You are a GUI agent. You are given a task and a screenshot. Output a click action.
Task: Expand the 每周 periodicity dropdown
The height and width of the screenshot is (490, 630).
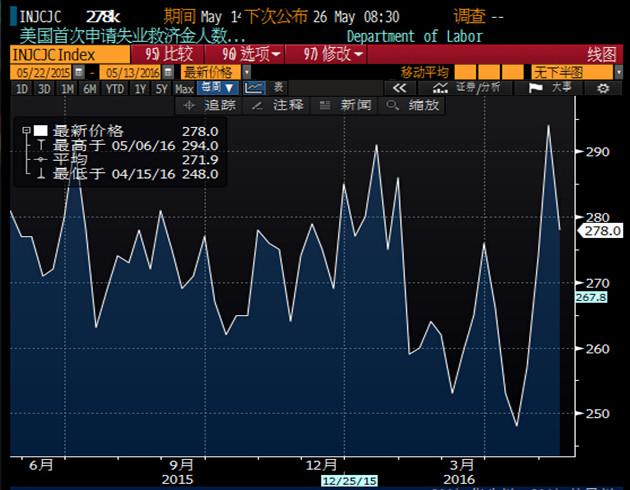(x=217, y=89)
